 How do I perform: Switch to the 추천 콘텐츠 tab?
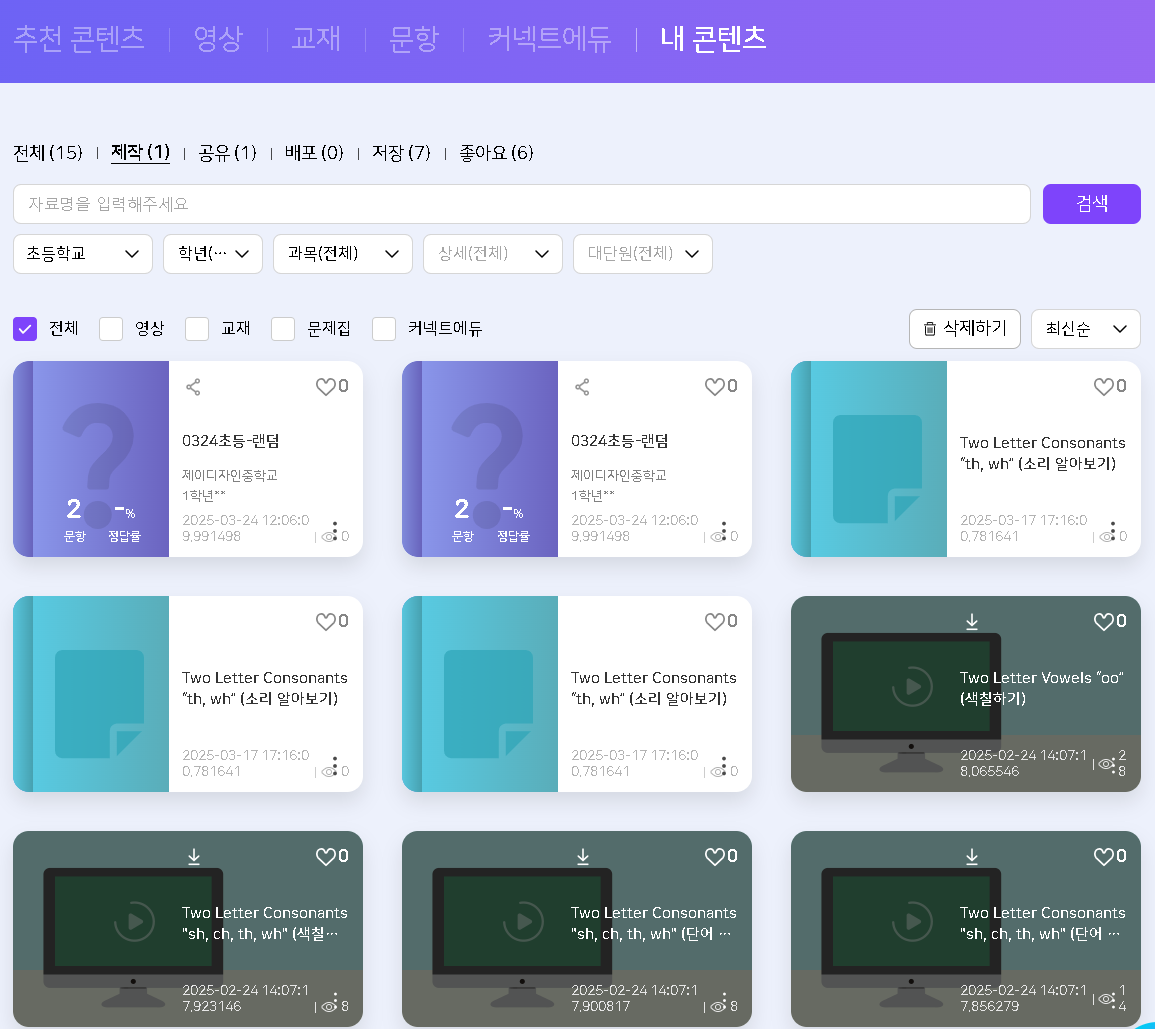point(79,39)
